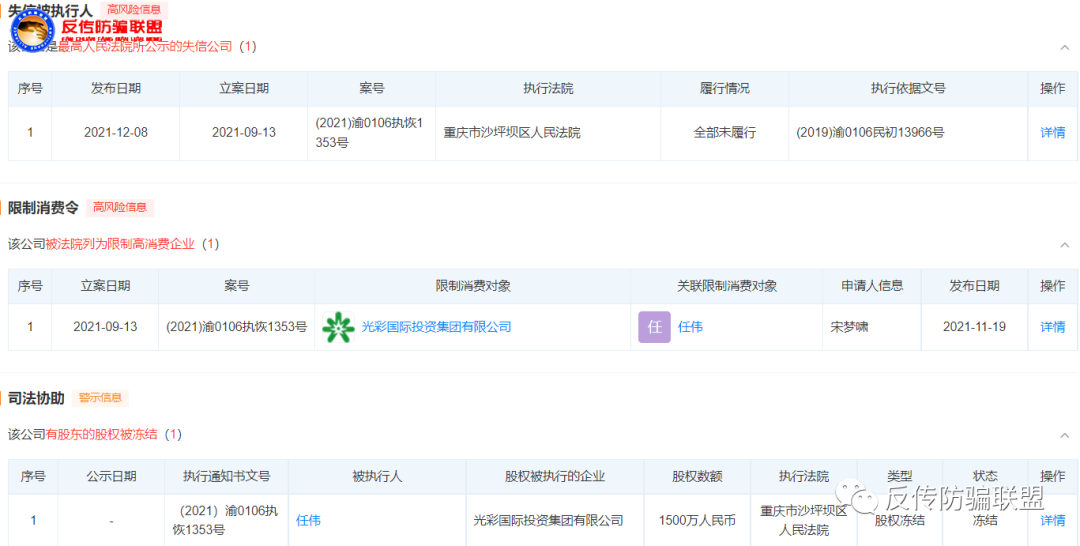Select the 冻结 status cell
The width and height of the screenshot is (1080, 546).
coord(985,521)
